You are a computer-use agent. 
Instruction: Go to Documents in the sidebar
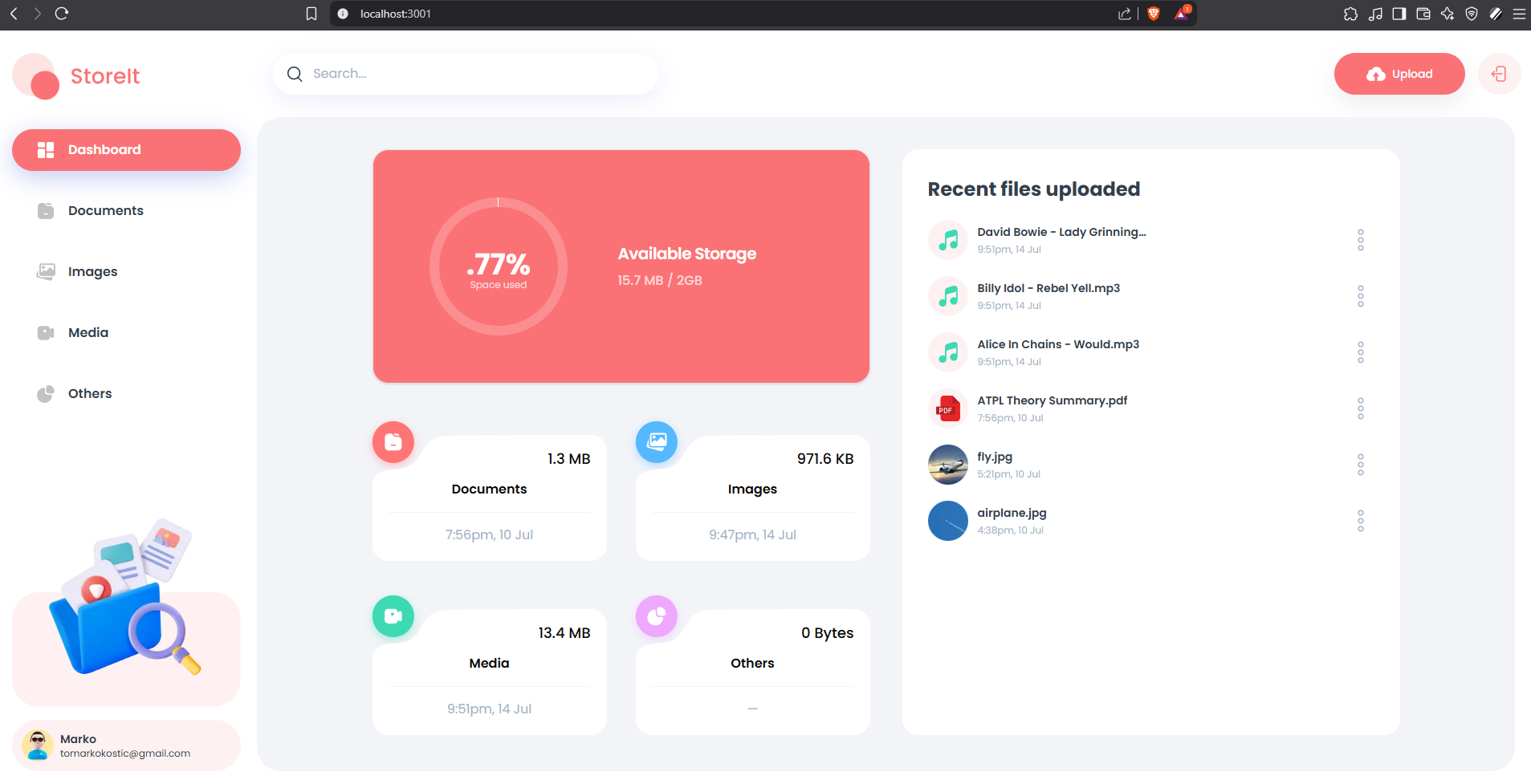[x=105, y=210]
